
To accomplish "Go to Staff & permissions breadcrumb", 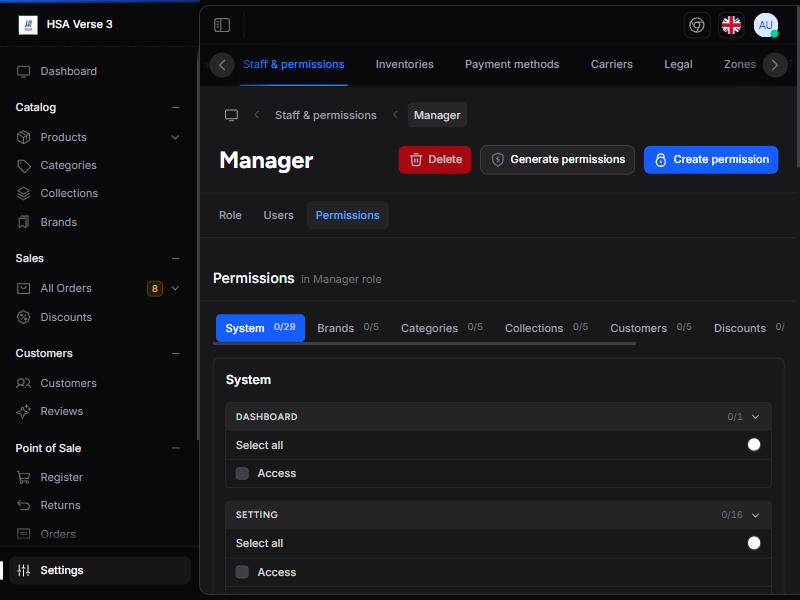I will [326, 115].
